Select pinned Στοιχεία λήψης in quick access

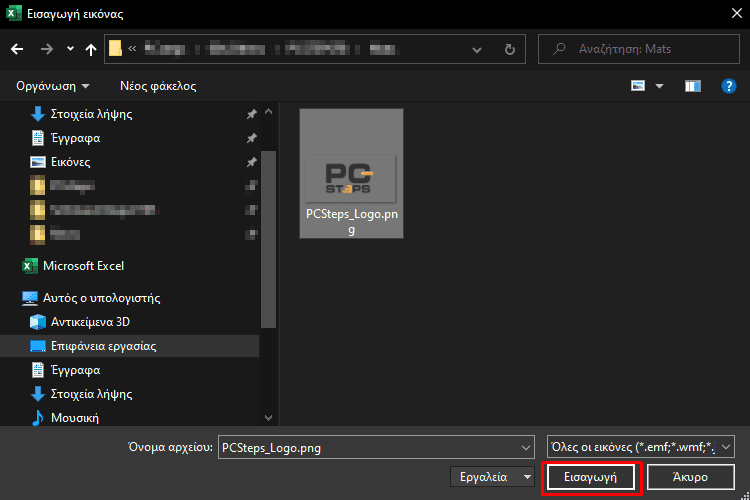coord(91,114)
